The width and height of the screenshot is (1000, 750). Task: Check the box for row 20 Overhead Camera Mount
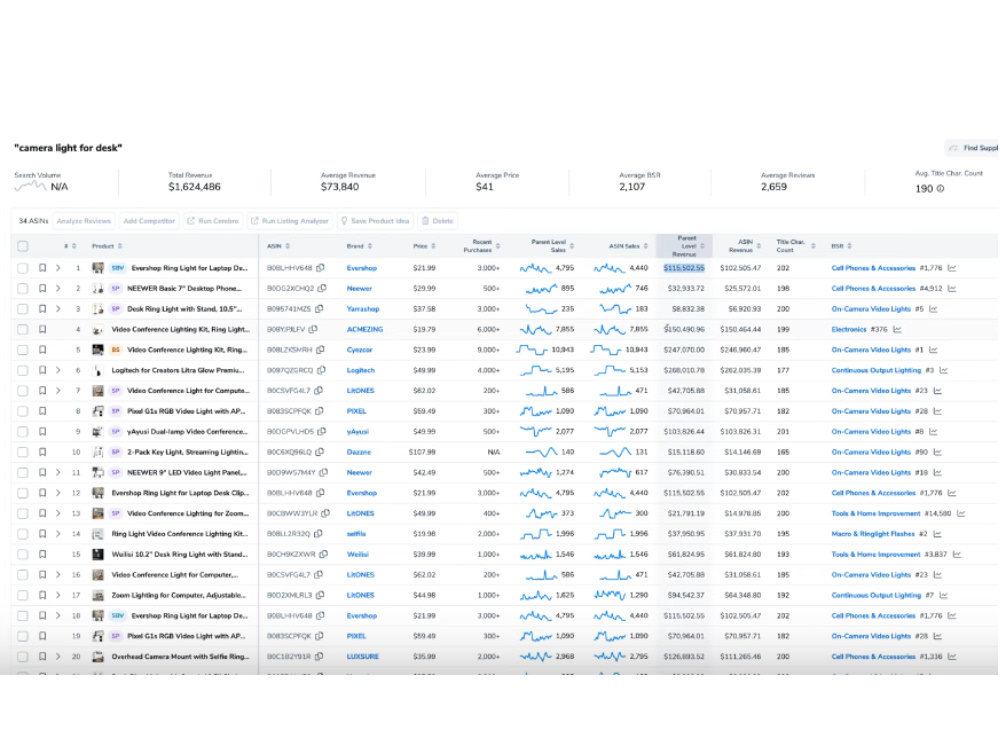click(x=23, y=656)
